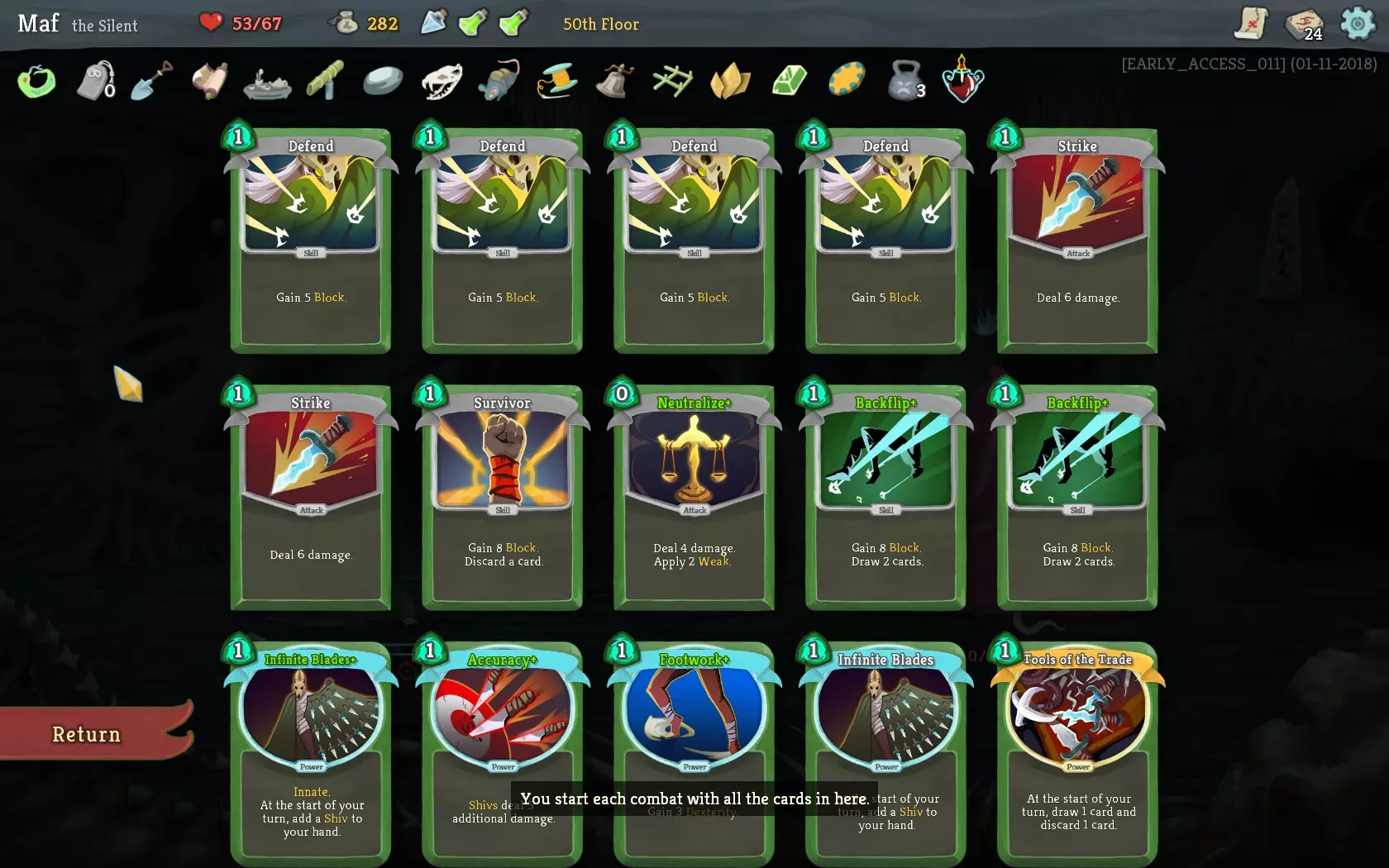Click the gold pouch showing 282

tap(363, 23)
